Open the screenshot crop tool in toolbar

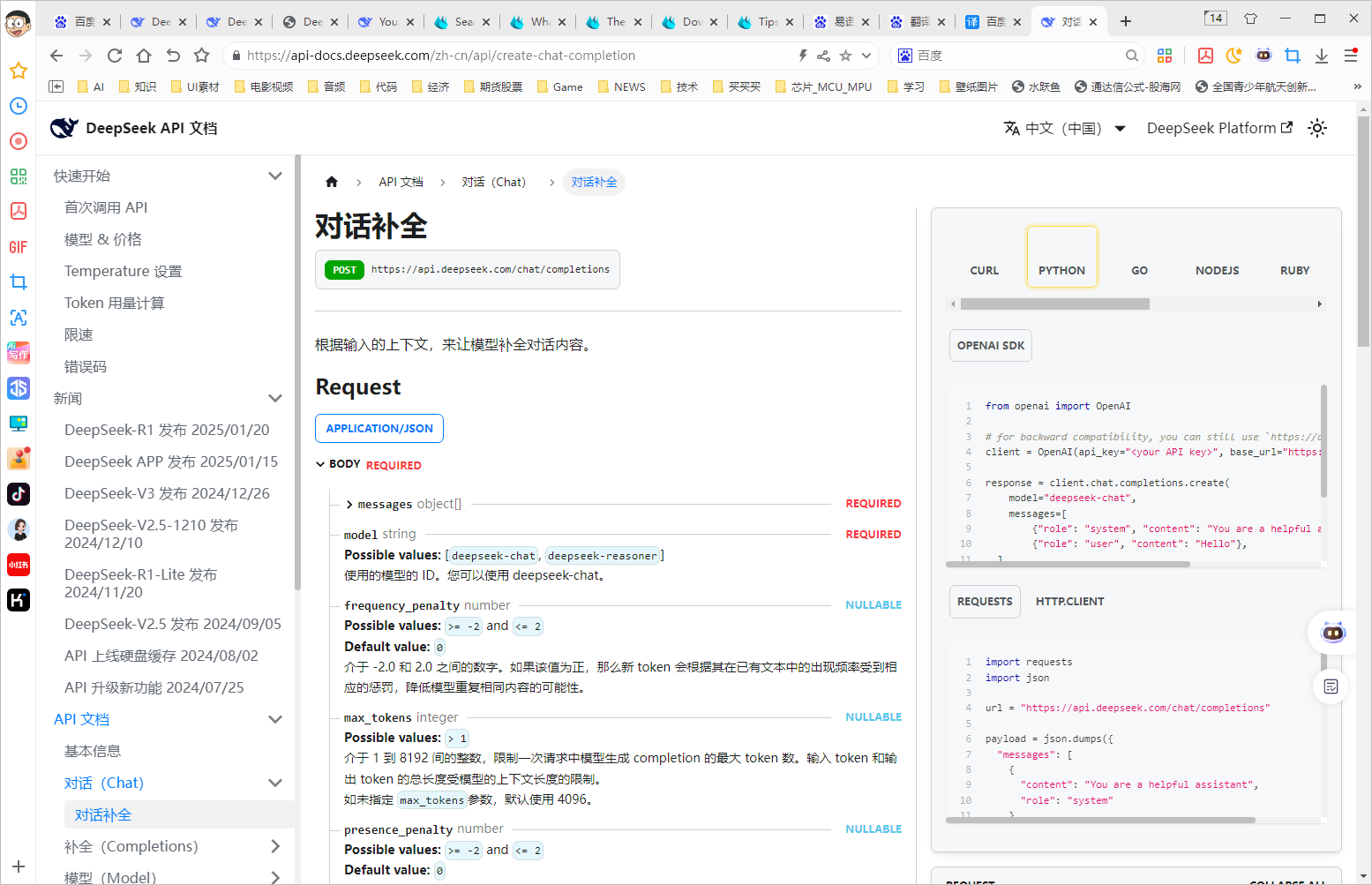point(1293,56)
